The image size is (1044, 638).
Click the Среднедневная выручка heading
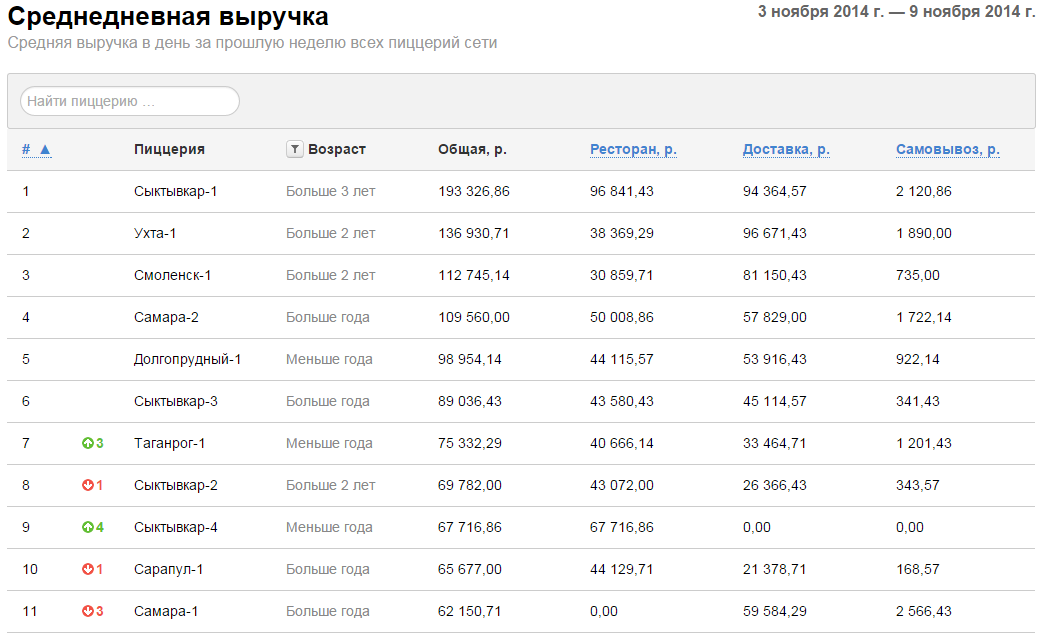(x=168, y=16)
